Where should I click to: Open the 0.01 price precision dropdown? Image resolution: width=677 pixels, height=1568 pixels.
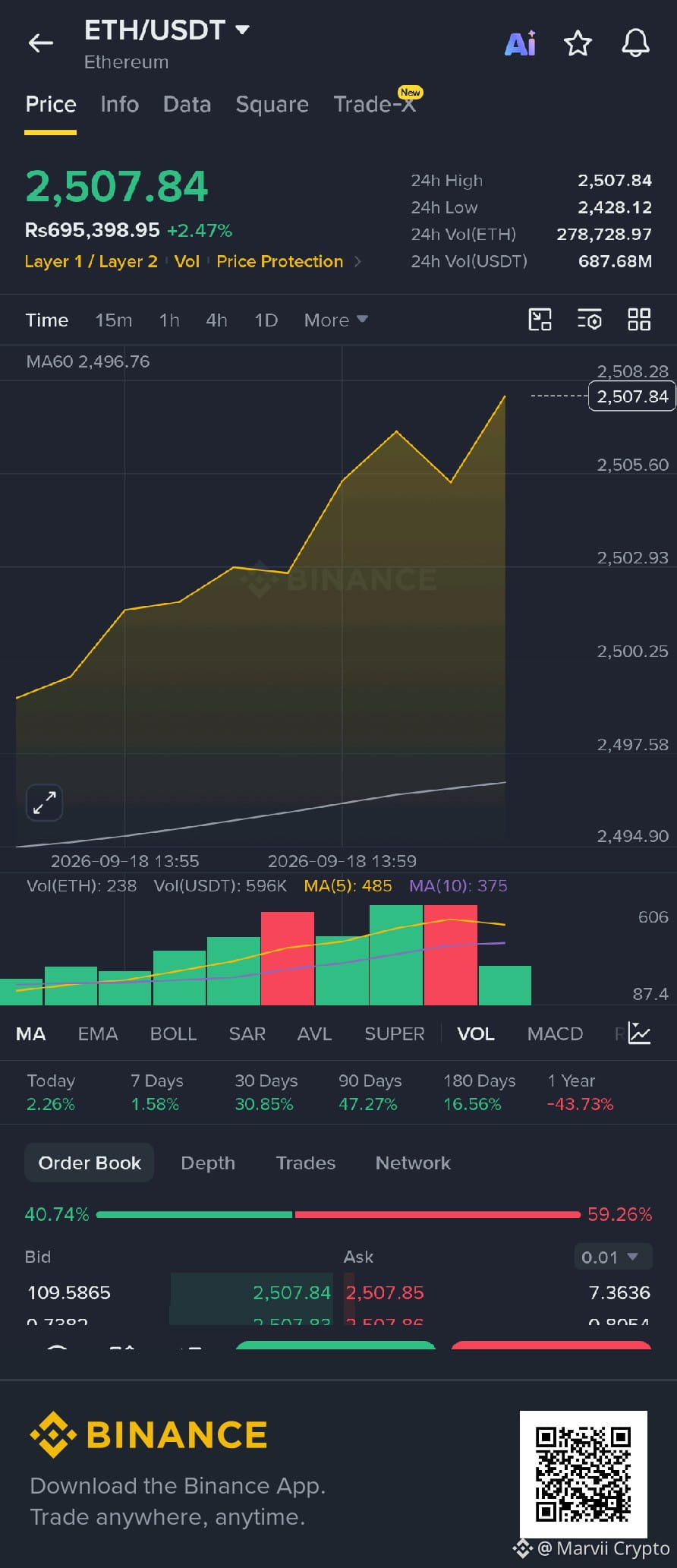pos(613,1257)
